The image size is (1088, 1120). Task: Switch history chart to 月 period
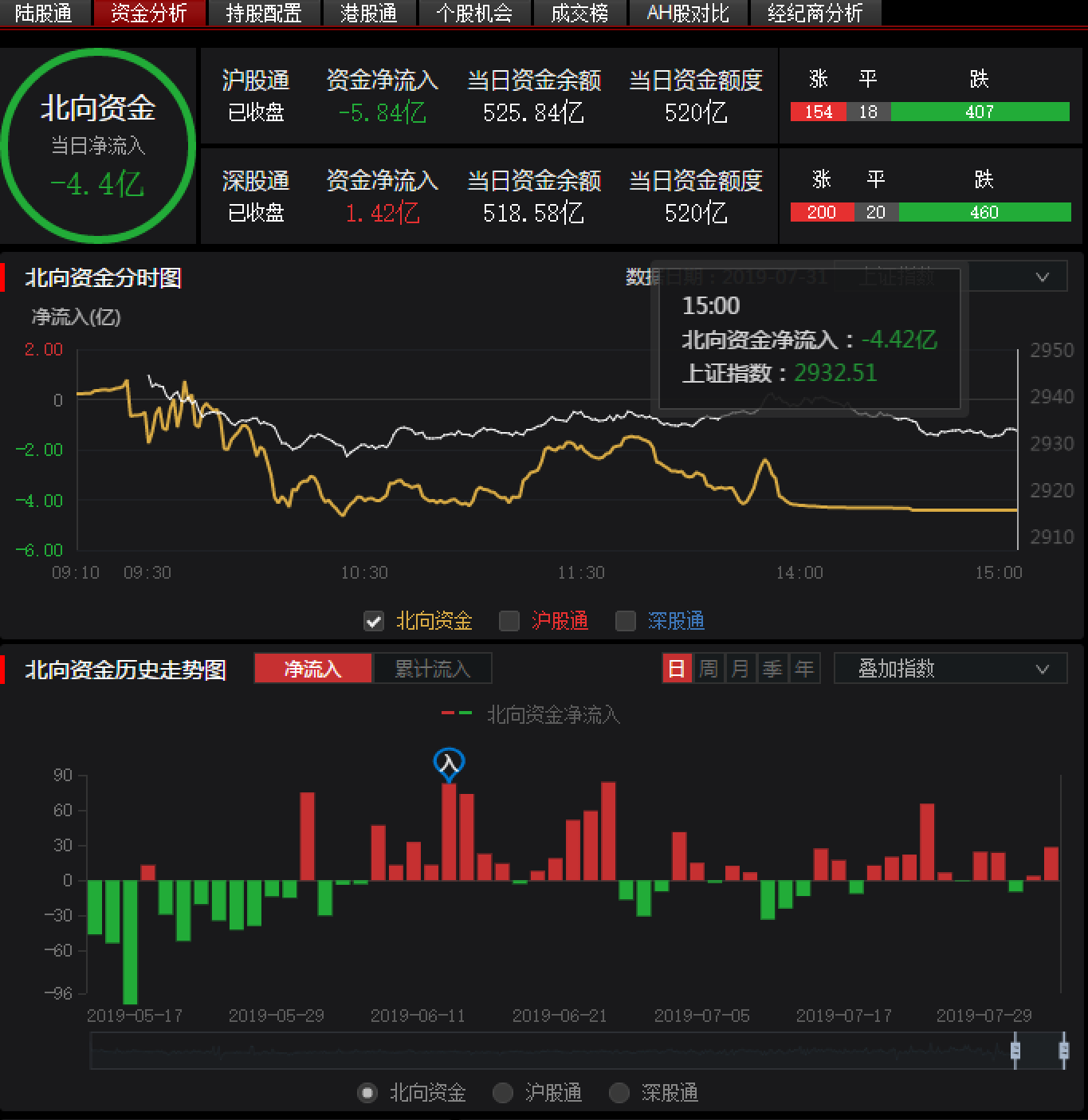click(x=740, y=669)
